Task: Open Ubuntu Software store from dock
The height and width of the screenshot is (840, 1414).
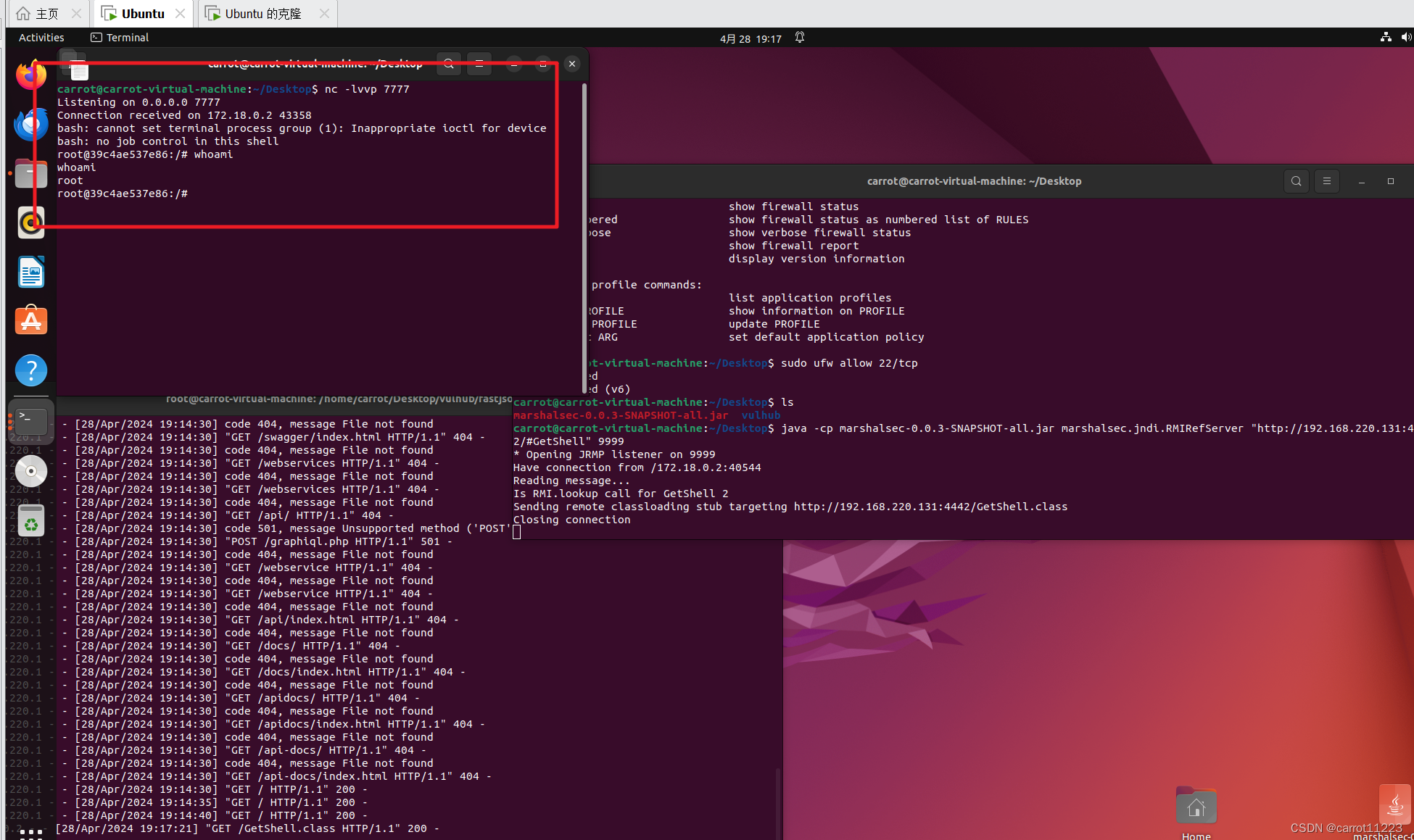Action: tap(31, 320)
